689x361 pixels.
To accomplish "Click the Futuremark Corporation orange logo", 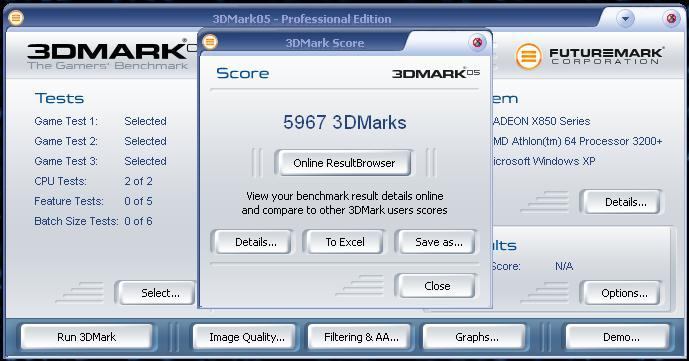I will pos(528,56).
